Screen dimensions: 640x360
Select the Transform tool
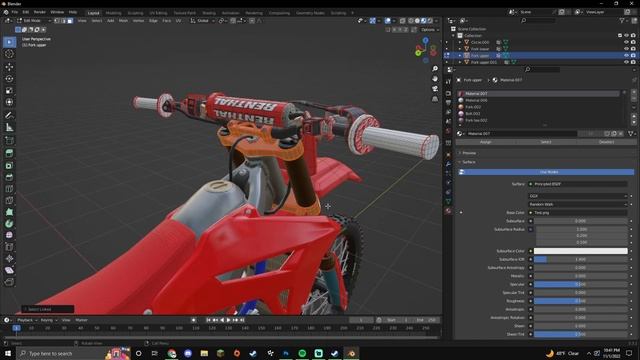click(x=9, y=102)
